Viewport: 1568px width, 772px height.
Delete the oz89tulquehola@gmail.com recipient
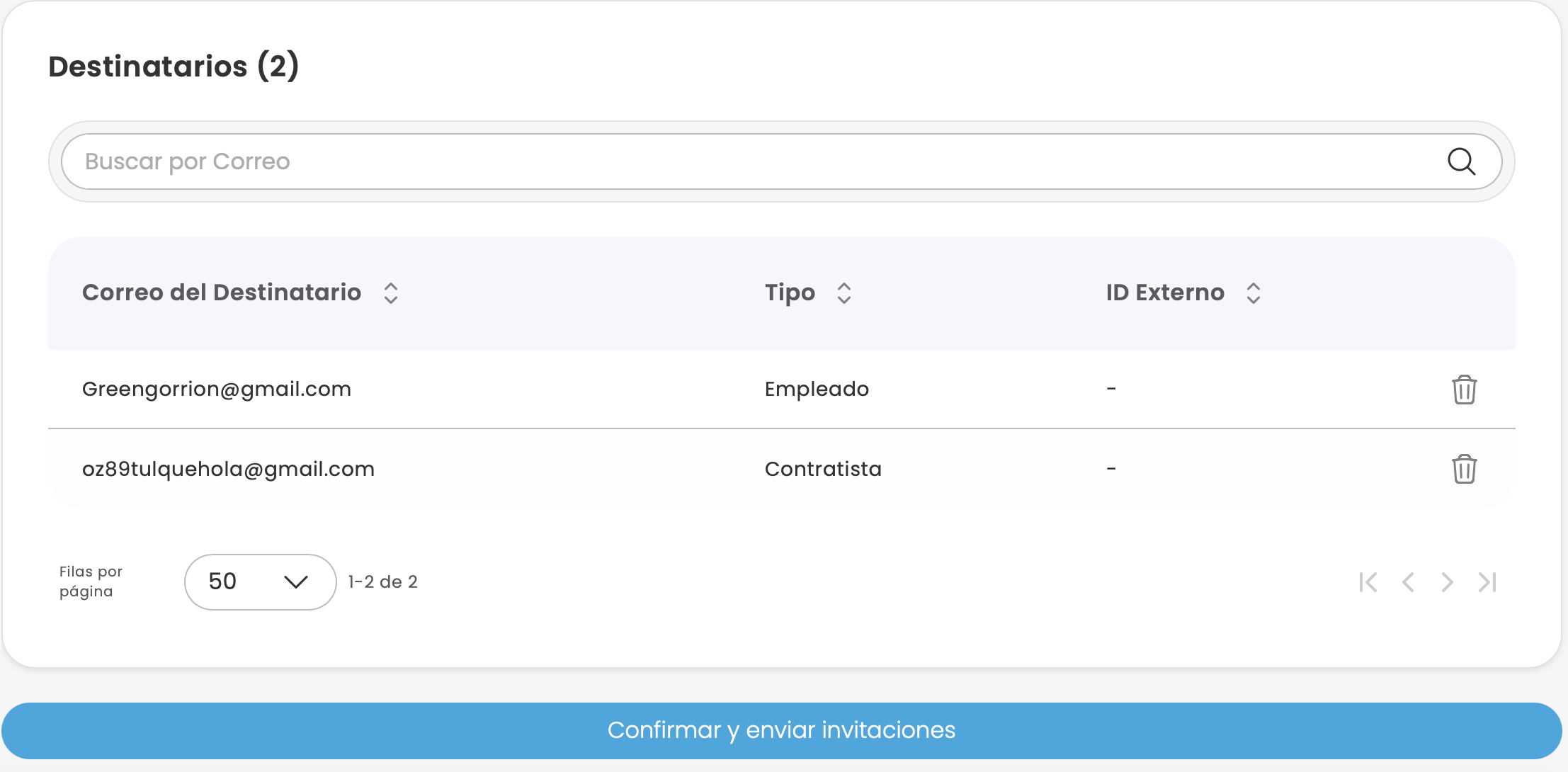pyautogui.click(x=1463, y=469)
